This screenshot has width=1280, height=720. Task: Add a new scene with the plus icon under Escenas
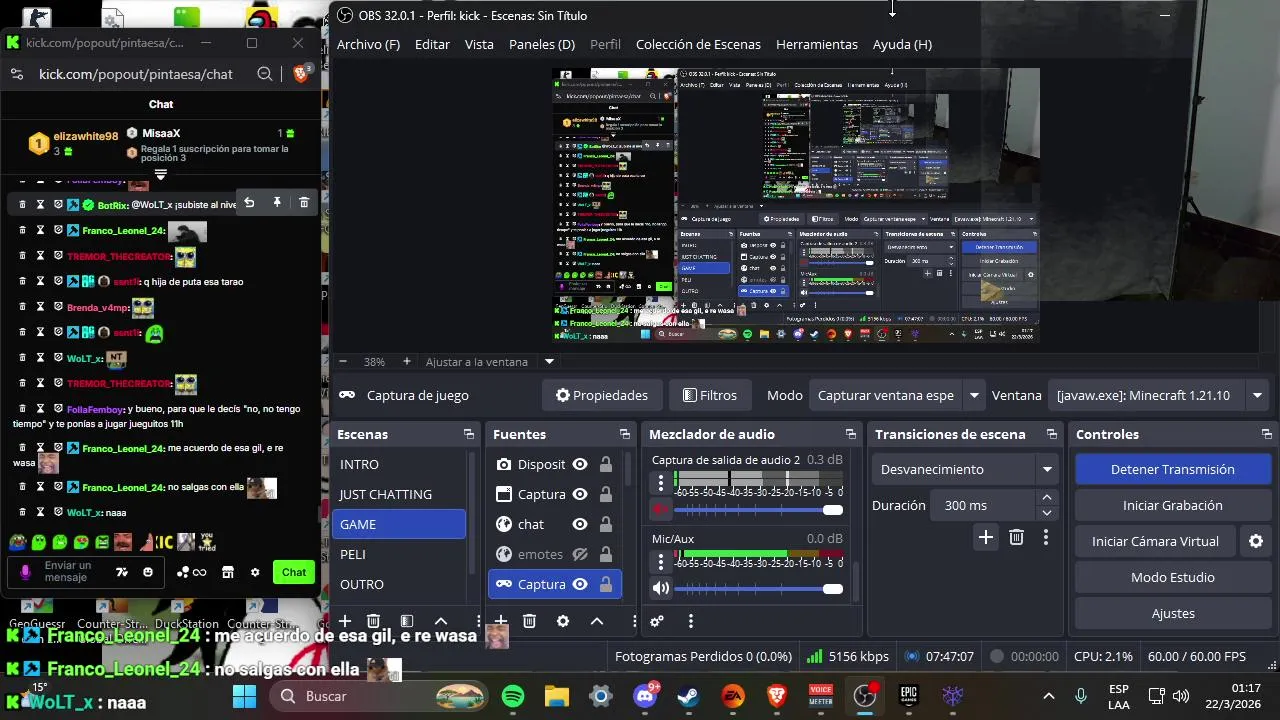pyautogui.click(x=345, y=621)
